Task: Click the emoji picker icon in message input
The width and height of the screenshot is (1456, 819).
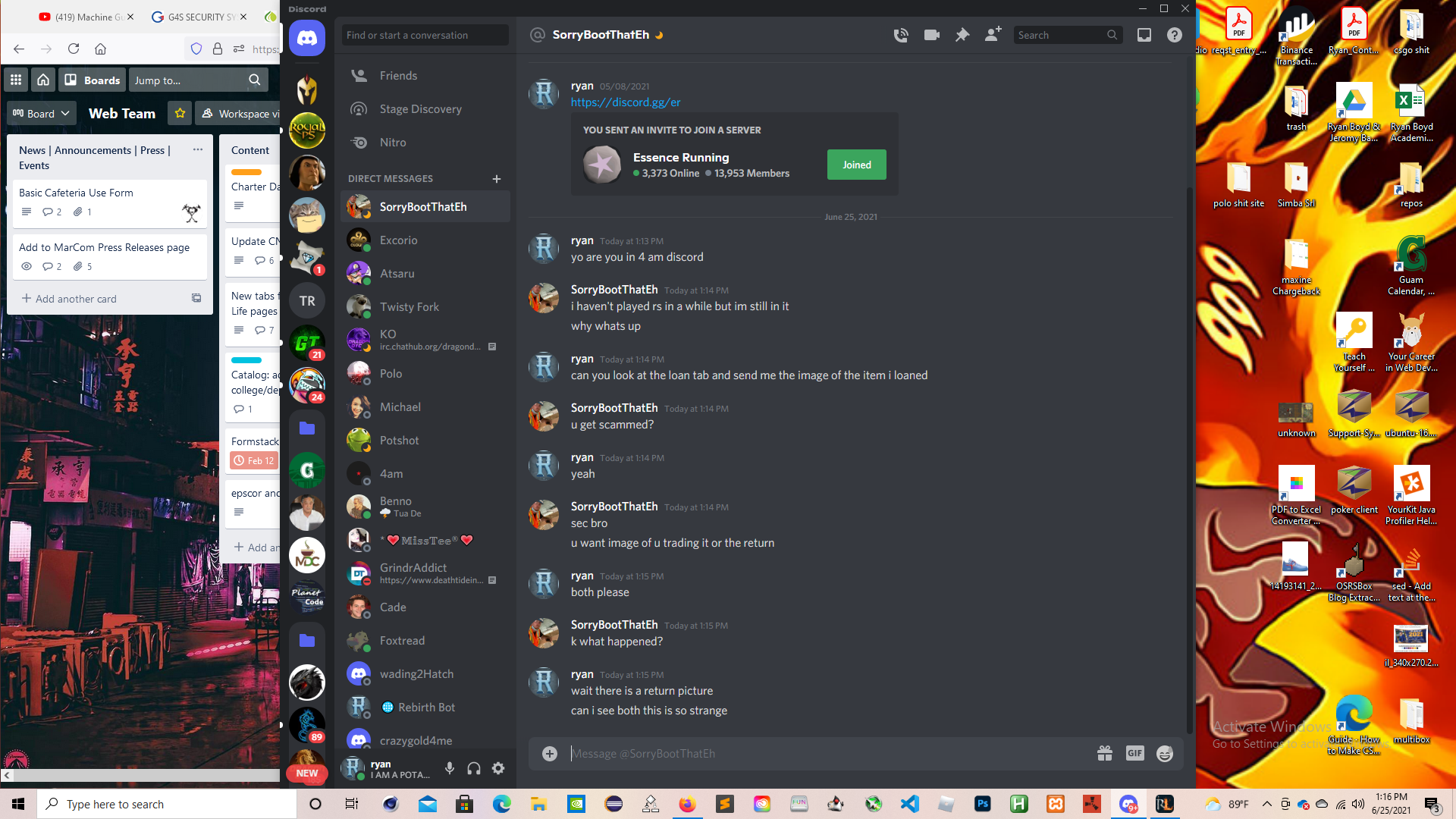Action: pyautogui.click(x=1164, y=753)
